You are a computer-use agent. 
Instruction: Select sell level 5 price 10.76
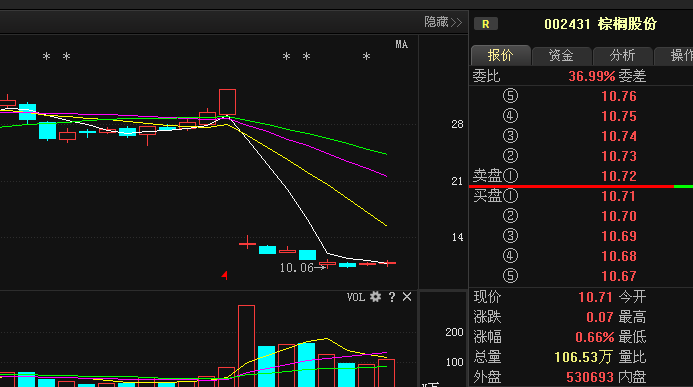pos(619,96)
